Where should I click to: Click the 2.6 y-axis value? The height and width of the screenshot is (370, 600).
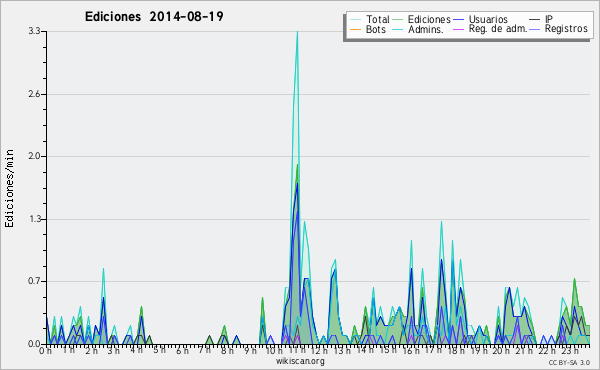tap(34, 94)
